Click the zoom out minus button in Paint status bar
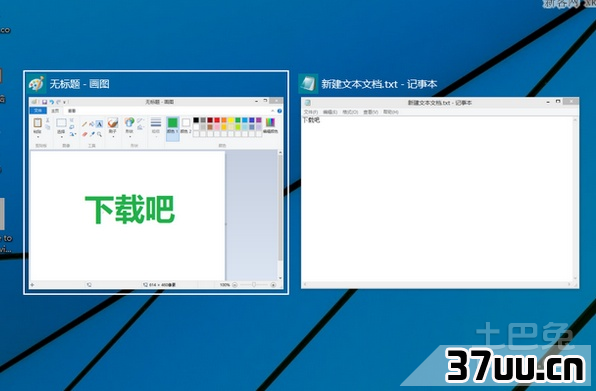The height and width of the screenshot is (391, 596). click(235, 285)
